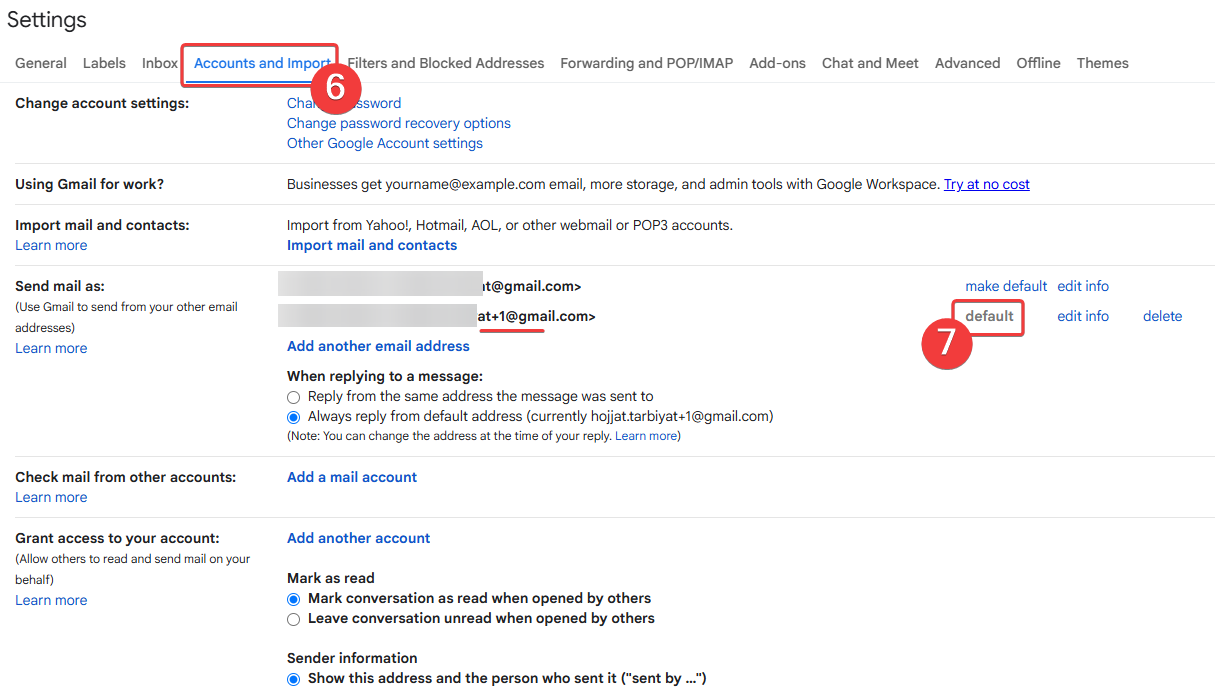Delete the +1 send-as address
Image resolution: width=1215 pixels, height=691 pixels.
point(1162,316)
